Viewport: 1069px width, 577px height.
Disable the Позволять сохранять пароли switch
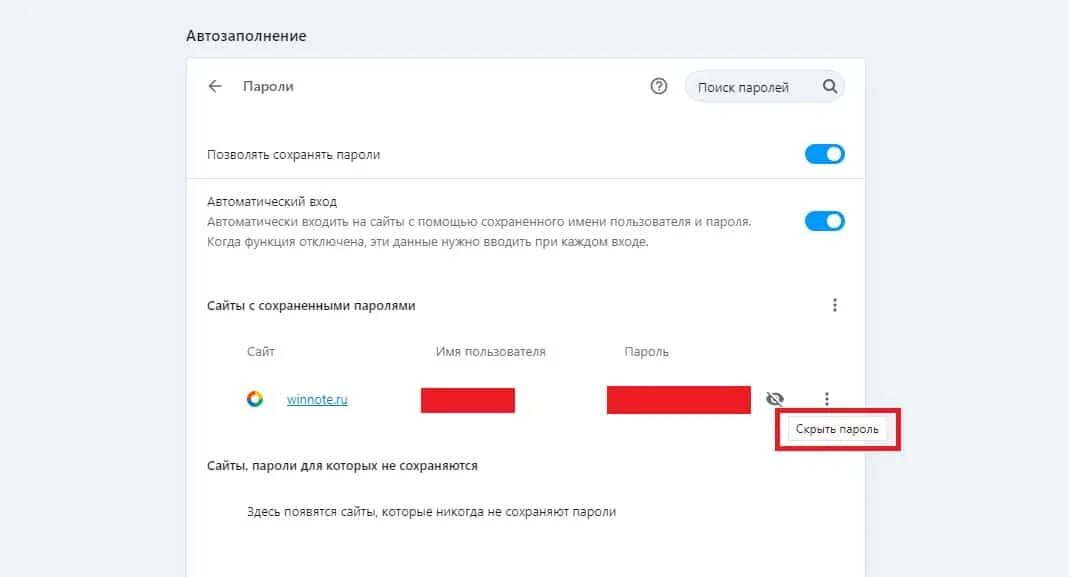[x=824, y=155]
